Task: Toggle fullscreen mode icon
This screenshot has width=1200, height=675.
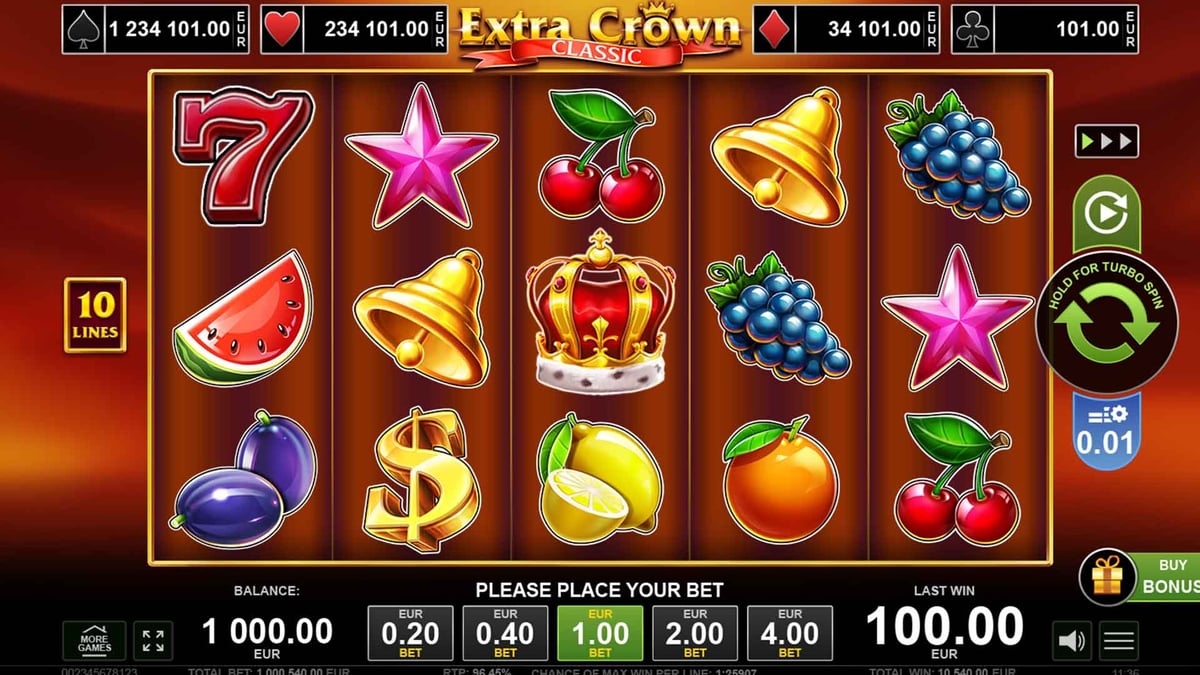Action: pos(153,641)
